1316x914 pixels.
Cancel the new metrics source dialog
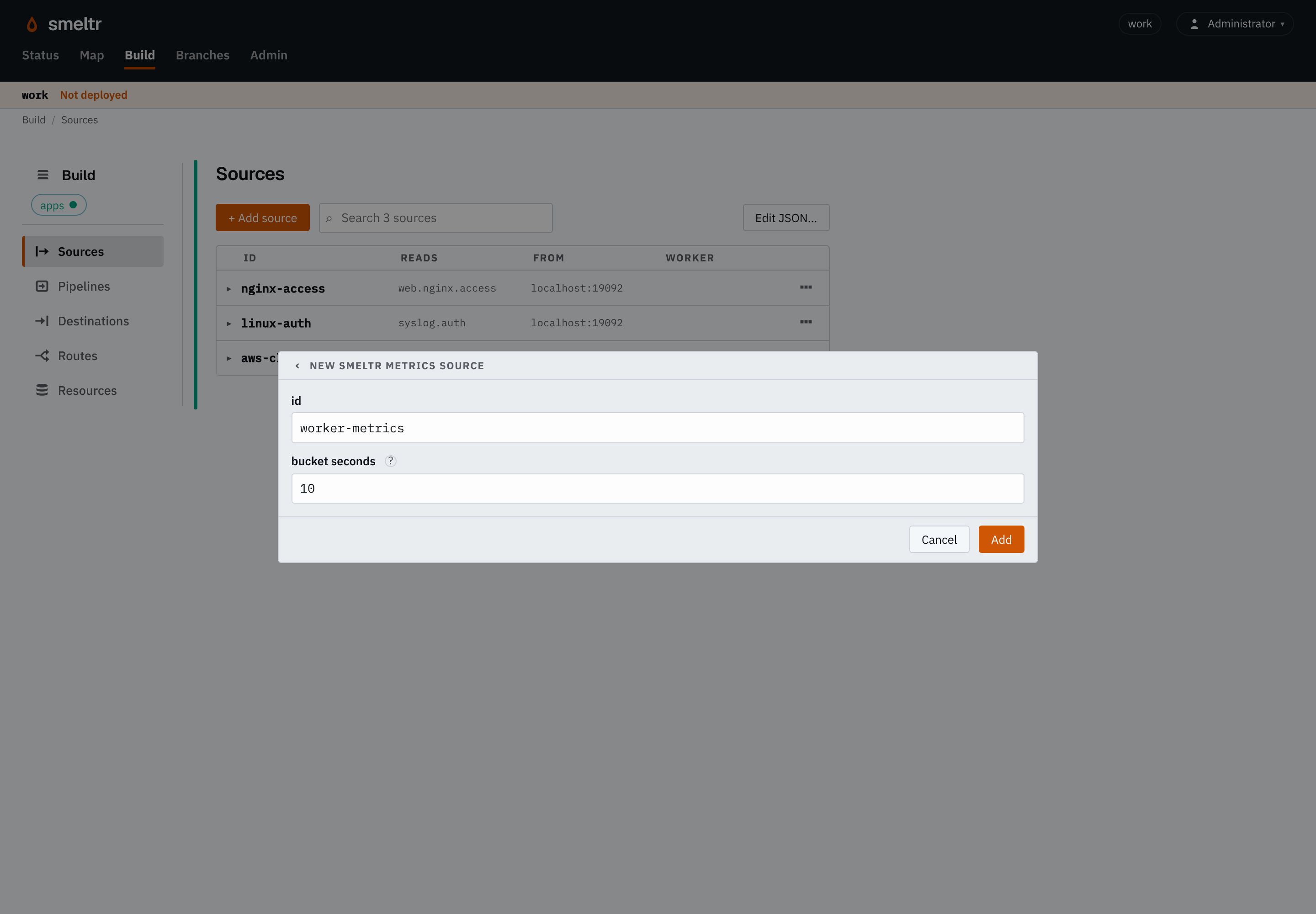tap(939, 539)
